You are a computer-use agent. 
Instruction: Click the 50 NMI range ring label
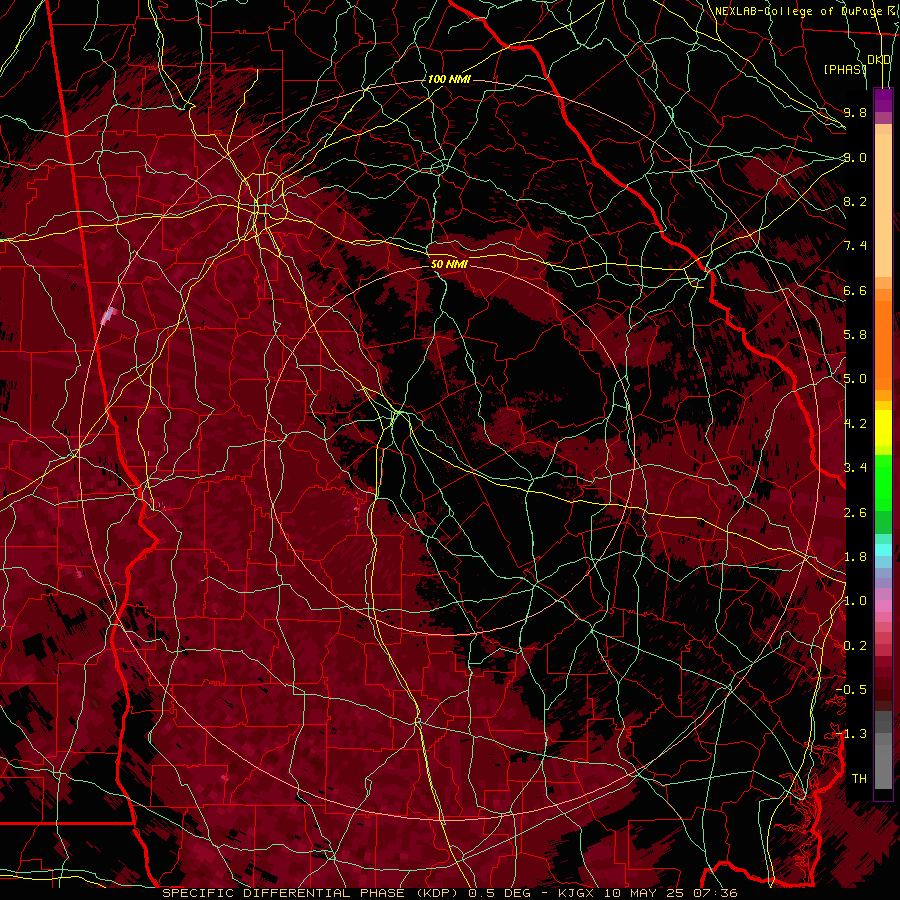[449, 264]
